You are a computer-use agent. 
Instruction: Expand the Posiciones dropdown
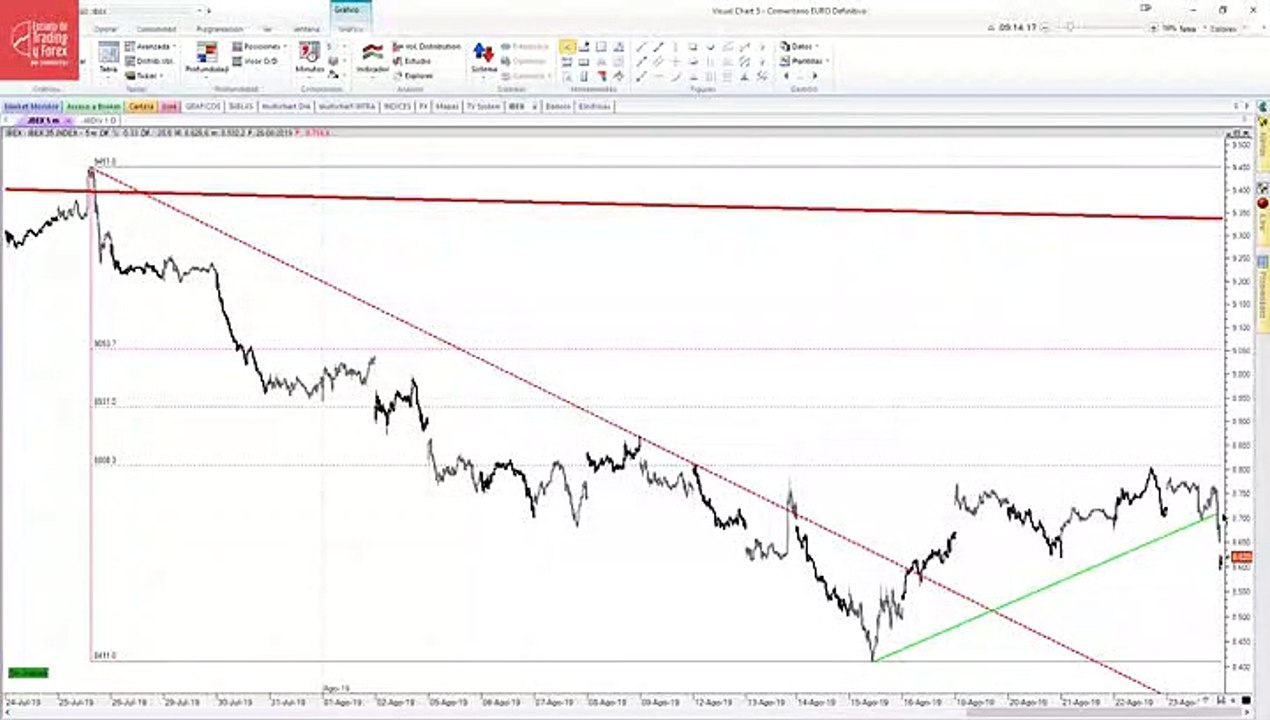(x=259, y=47)
